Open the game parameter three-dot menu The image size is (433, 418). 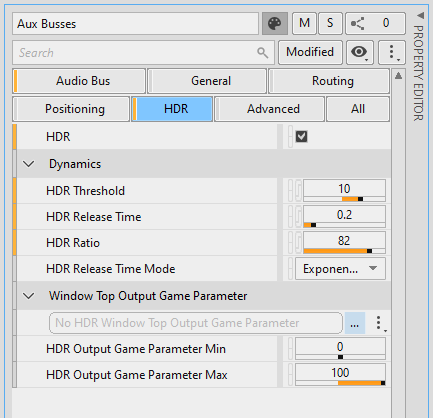coord(379,323)
